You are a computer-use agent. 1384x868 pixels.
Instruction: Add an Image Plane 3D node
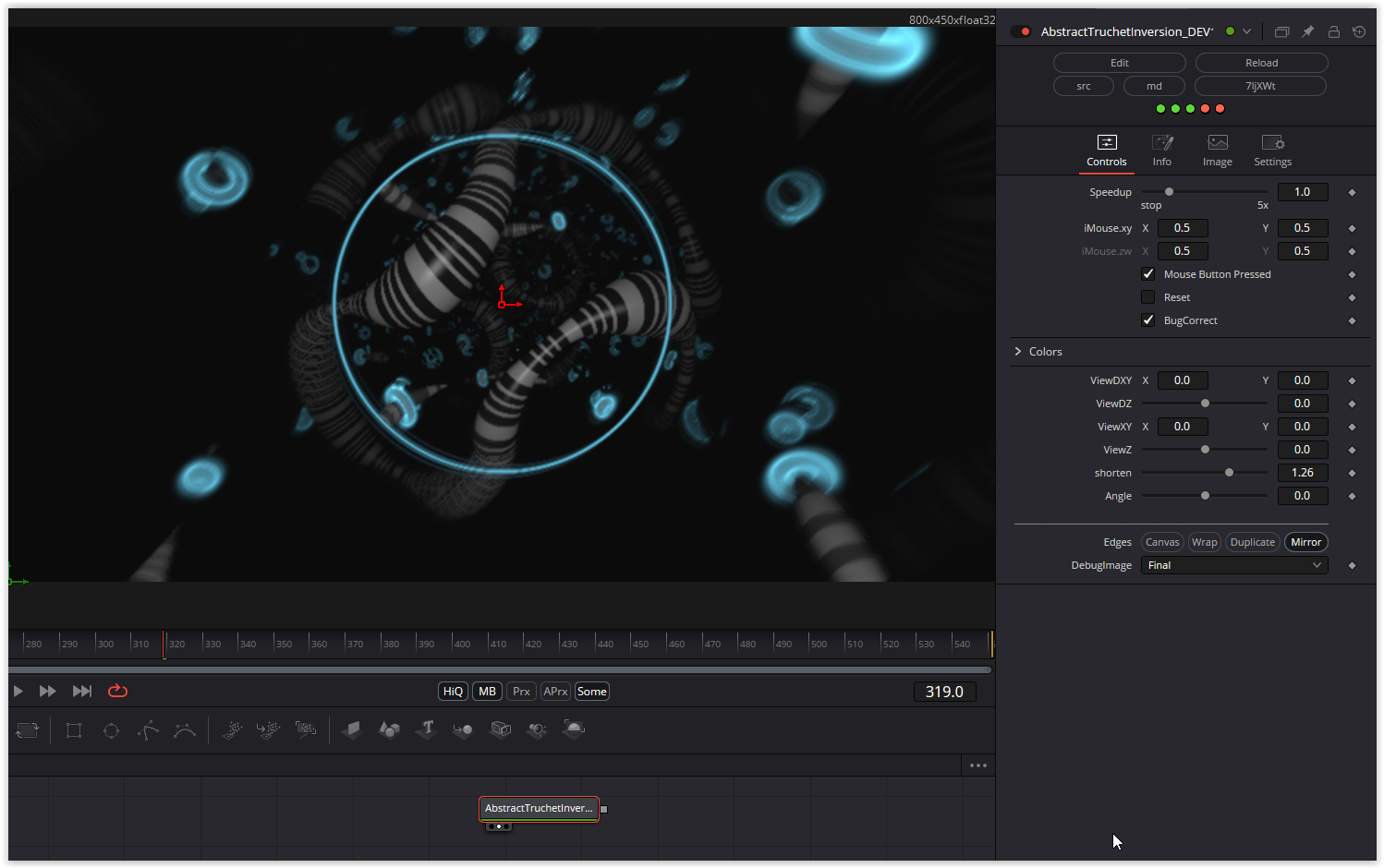352,730
